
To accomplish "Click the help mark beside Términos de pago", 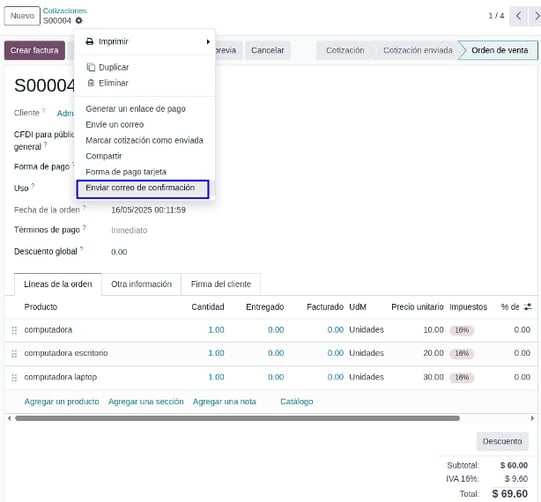I will (84, 227).
